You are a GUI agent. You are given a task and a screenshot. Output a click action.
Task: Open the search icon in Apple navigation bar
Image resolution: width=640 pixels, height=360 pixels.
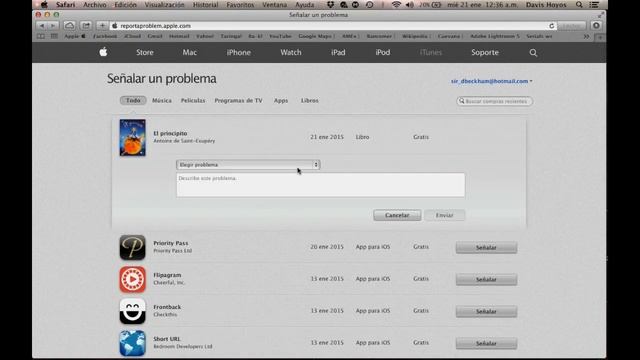coord(533,53)
